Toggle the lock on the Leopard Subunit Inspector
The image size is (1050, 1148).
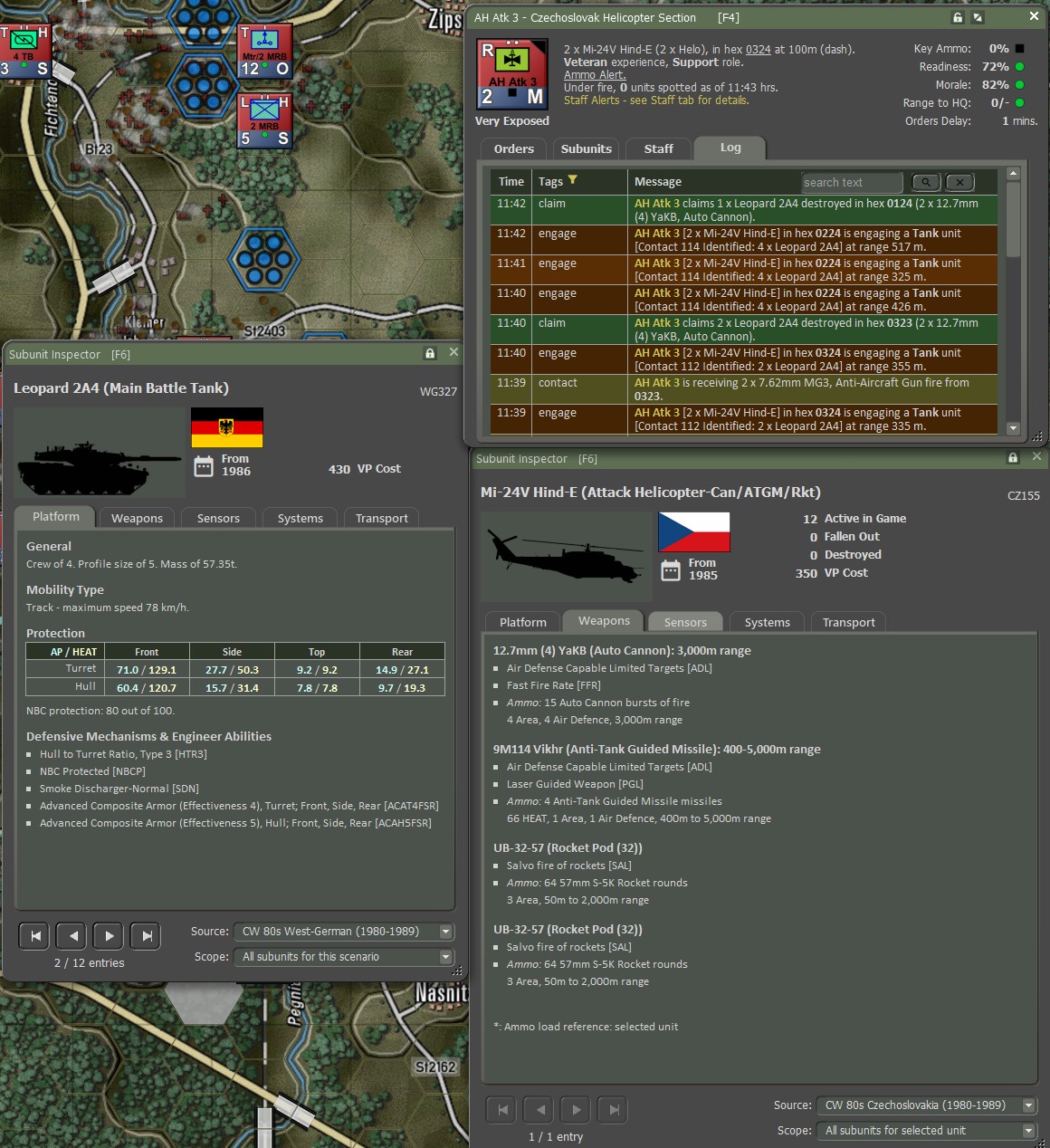pos(429,354)
